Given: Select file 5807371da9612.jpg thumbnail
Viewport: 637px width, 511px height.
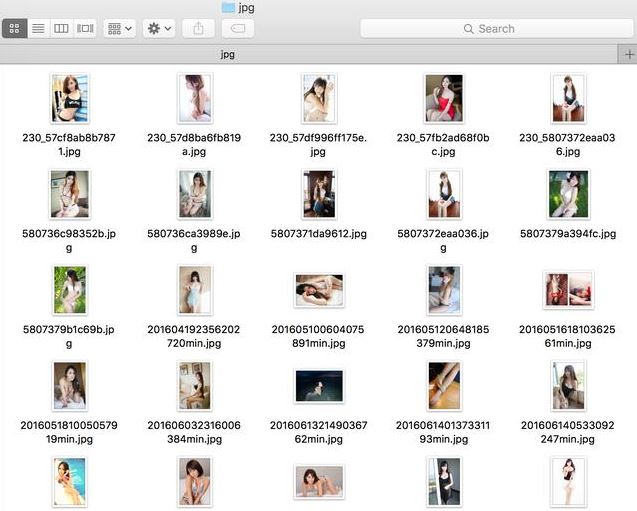Looking at the screenshot, I should (x=319, y=194).
